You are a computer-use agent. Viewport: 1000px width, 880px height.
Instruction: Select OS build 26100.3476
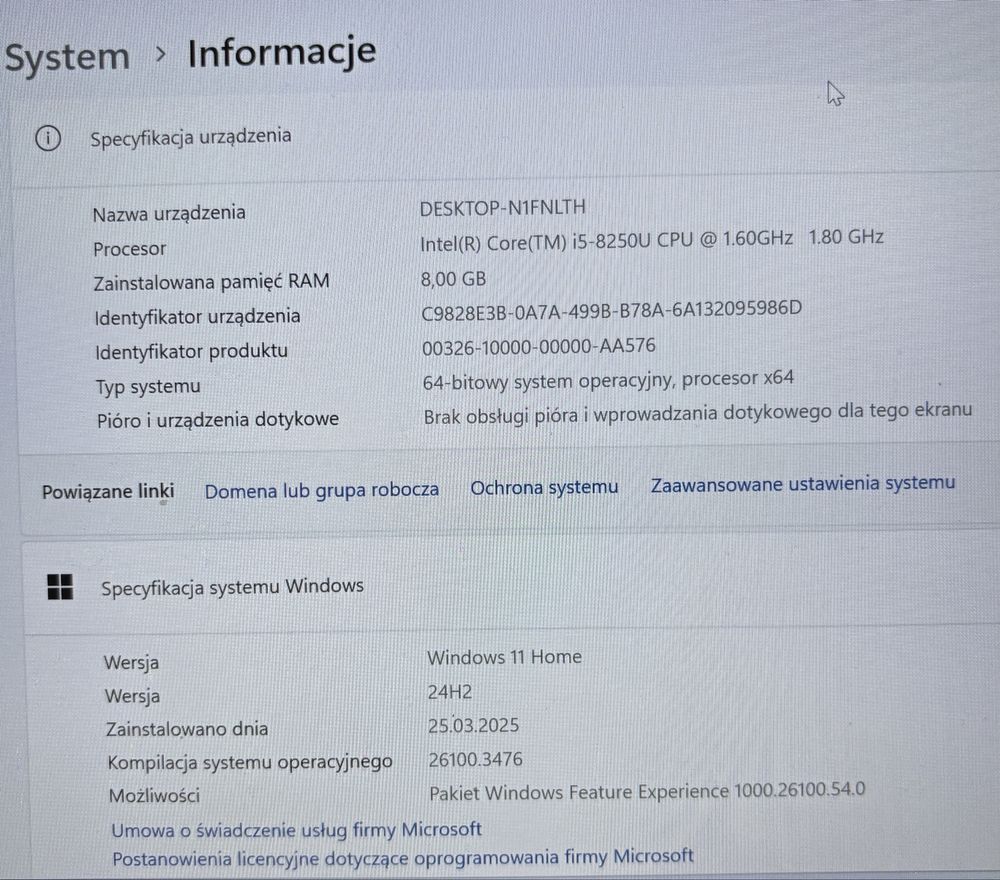tap(475, 759)
